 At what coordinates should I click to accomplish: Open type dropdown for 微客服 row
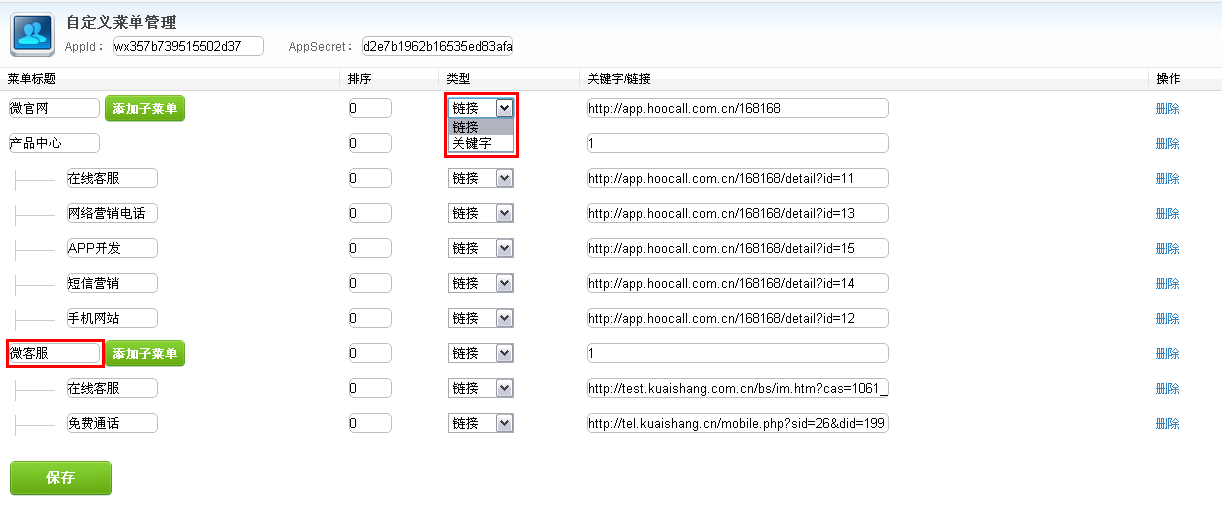point(481,353)
